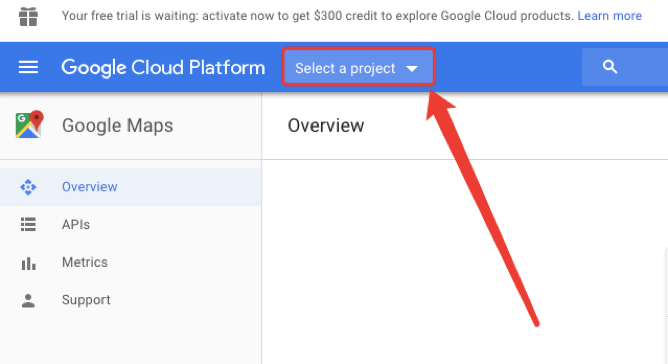Click the gift icon in trial banner
Screen dimensions: 668x364
29,17
